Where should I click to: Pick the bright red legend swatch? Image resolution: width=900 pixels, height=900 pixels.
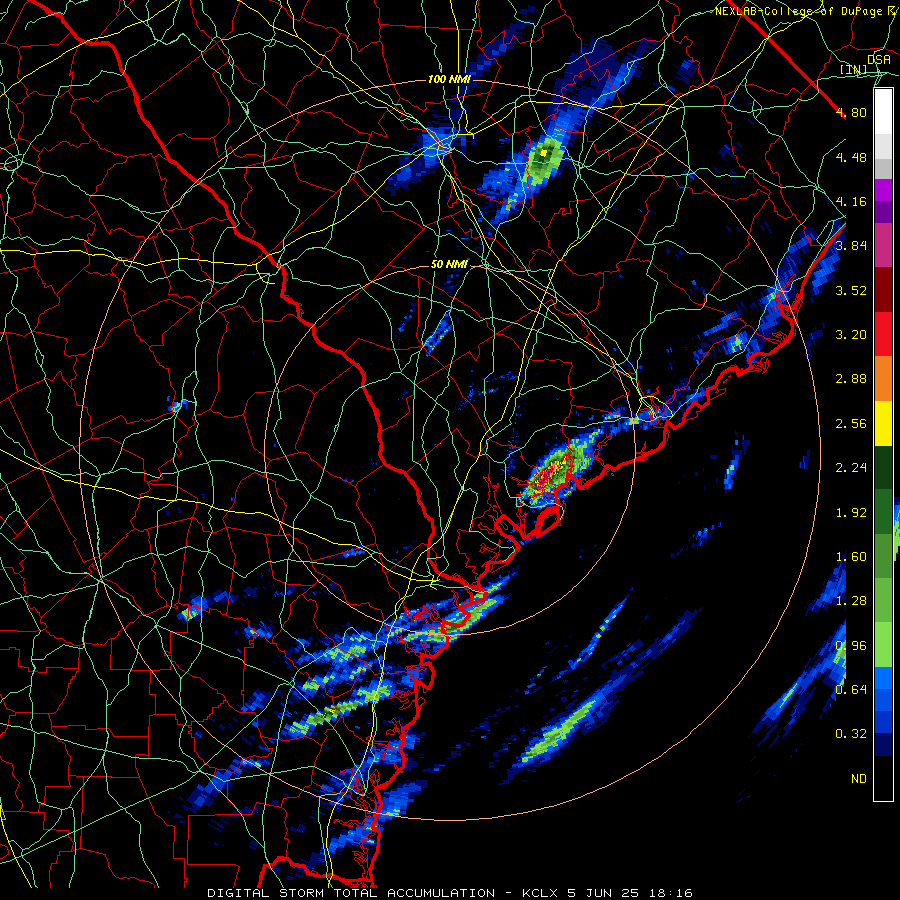click(883, 335)
